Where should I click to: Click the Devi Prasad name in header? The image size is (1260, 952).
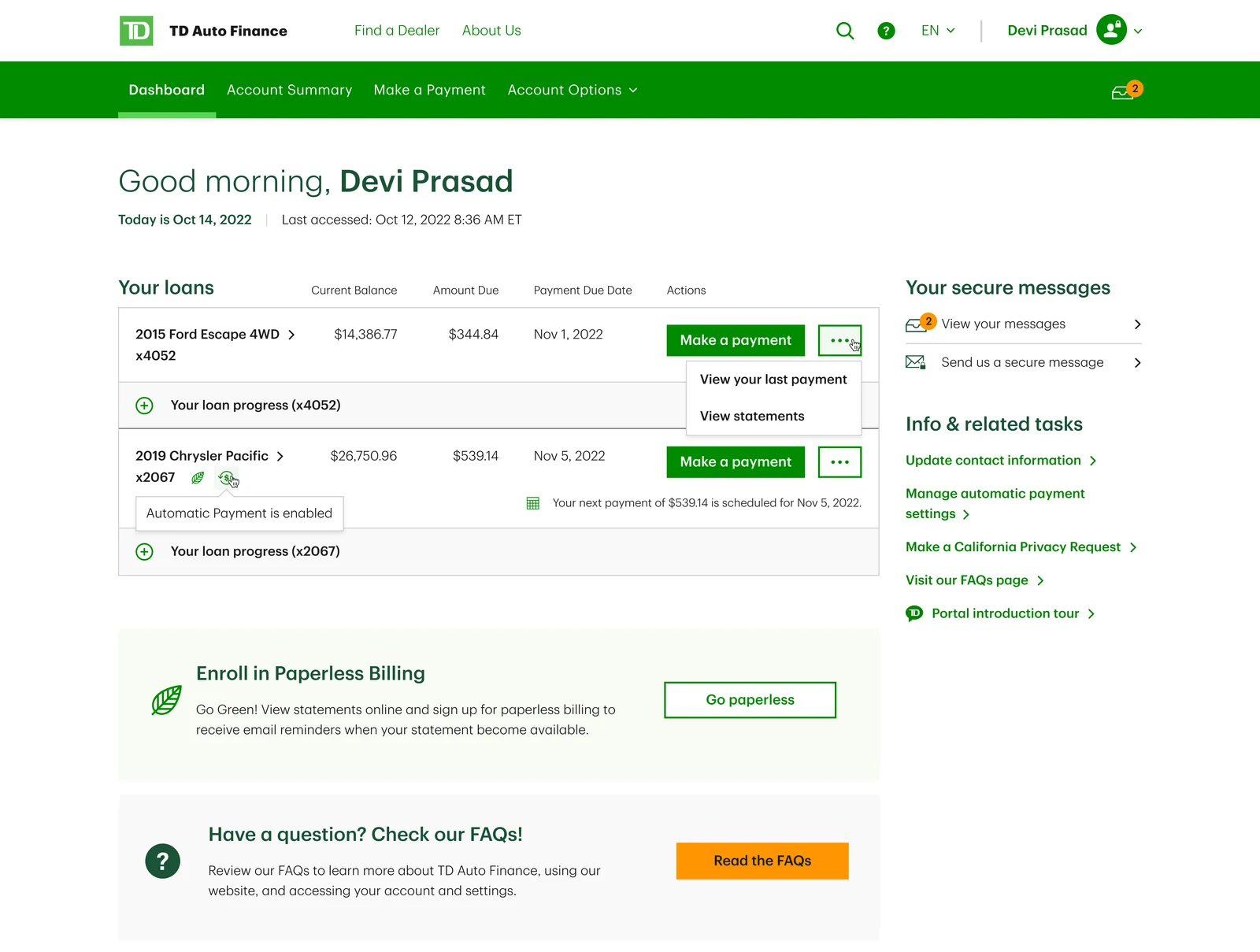point(1047,31)
